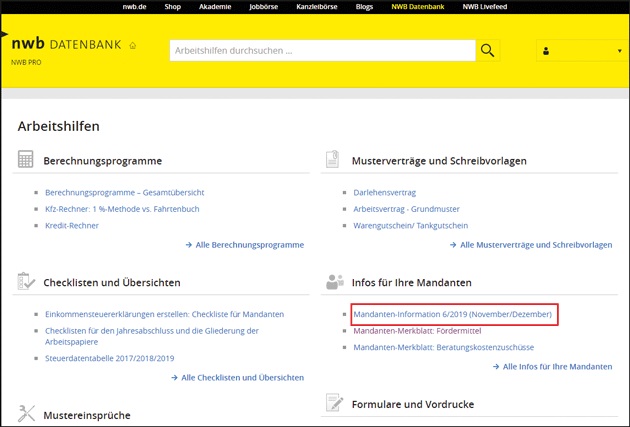This screenshot has width=630, height=427.
Task: Open Mandanten-Information 6/2019 link
Action: coord(453,314)
